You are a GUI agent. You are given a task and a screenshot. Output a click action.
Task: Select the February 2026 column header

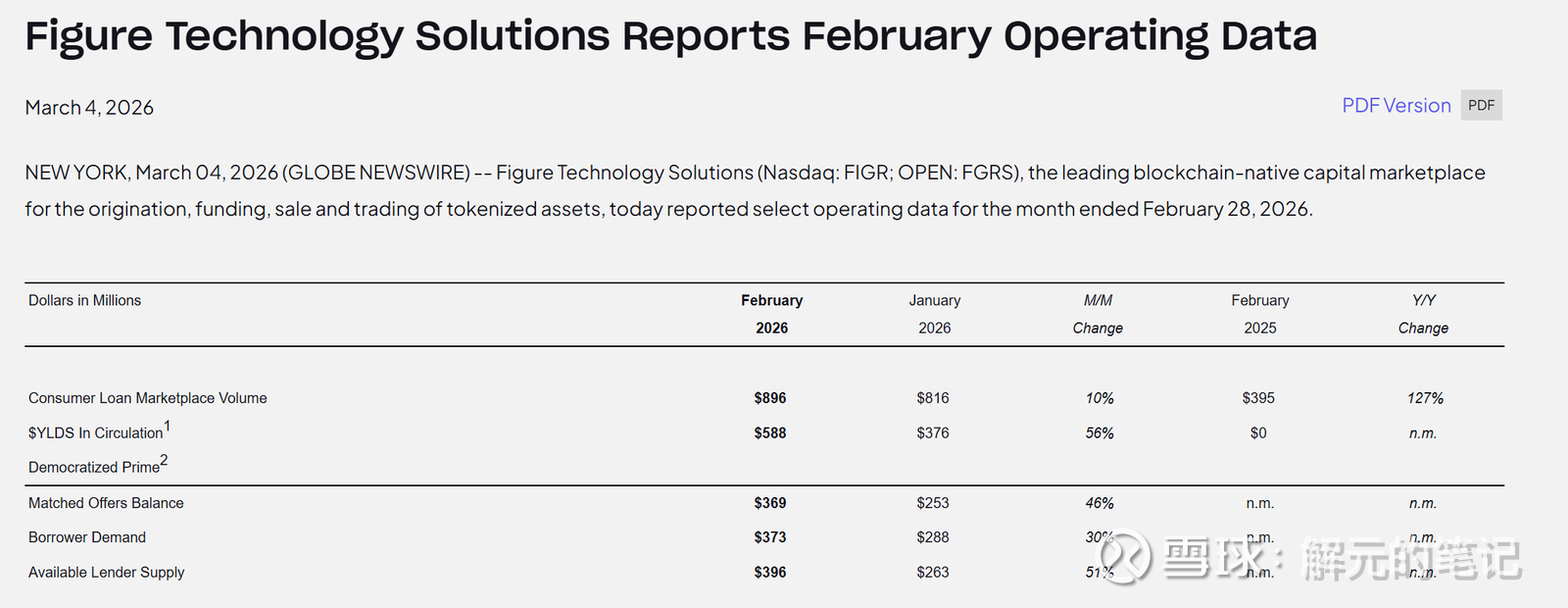pos(771,314)
